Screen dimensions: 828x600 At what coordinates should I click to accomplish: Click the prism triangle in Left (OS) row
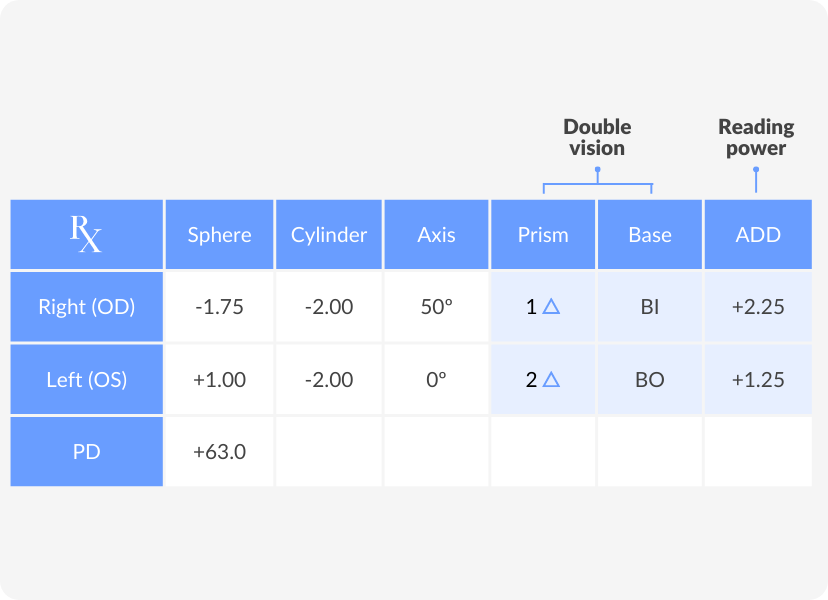551,379
